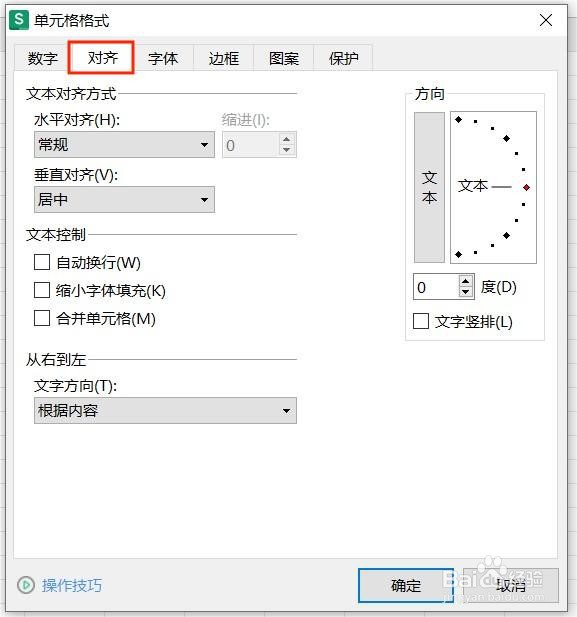Switch to the 字体 tab

tap(163, 58)
